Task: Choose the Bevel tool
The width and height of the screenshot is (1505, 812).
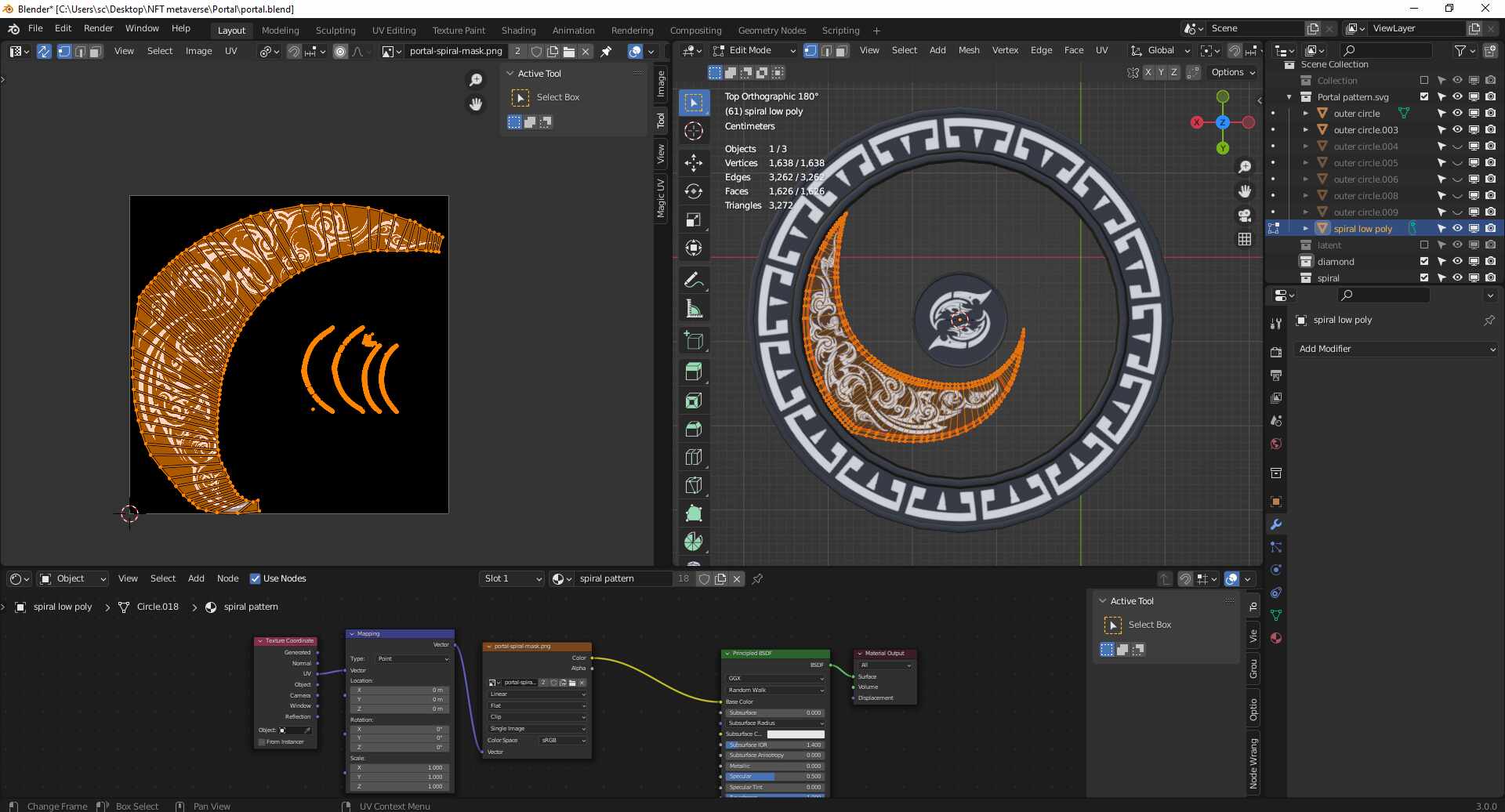Action: 694,429
